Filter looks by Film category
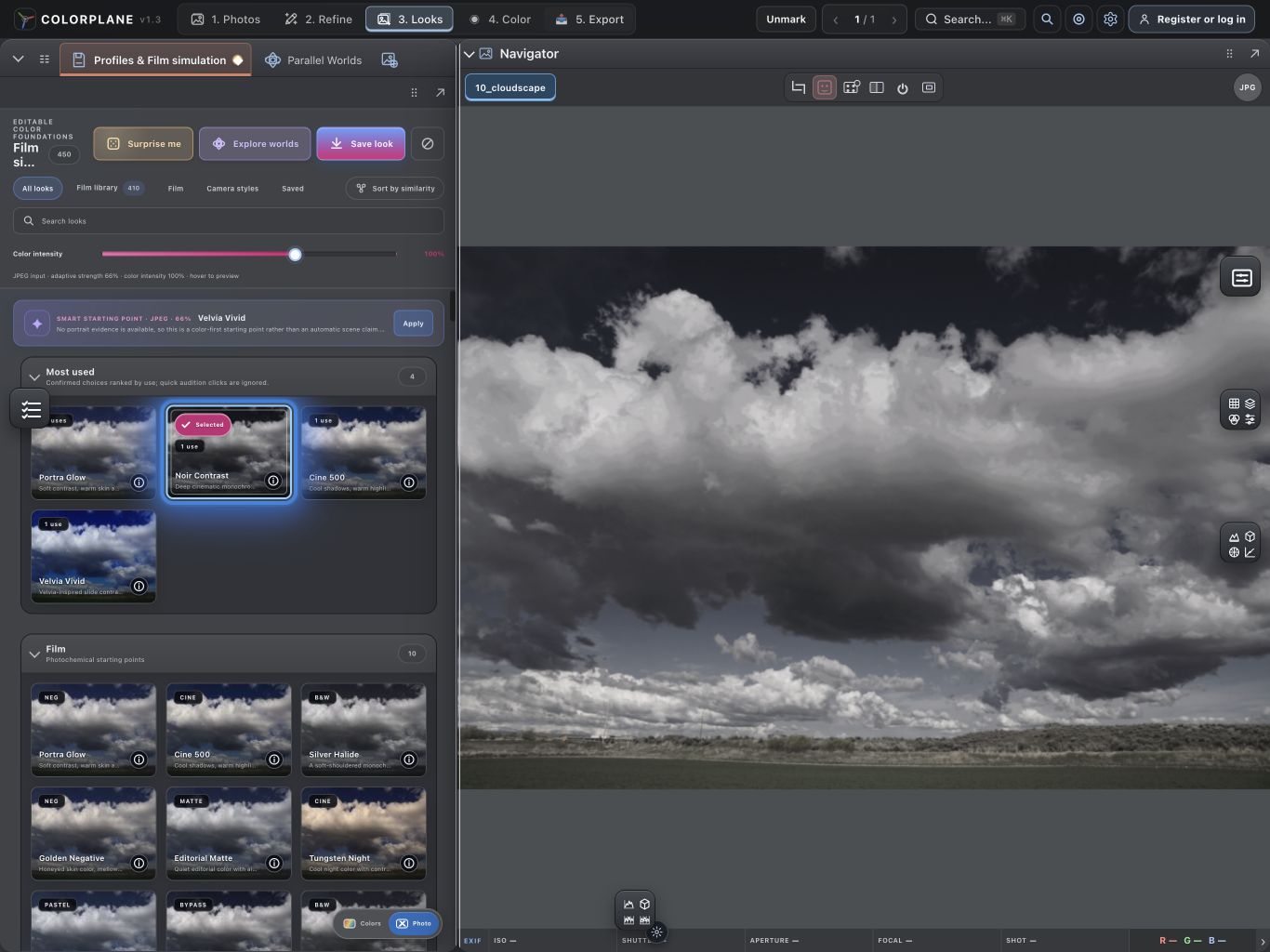 pos(176,189)
